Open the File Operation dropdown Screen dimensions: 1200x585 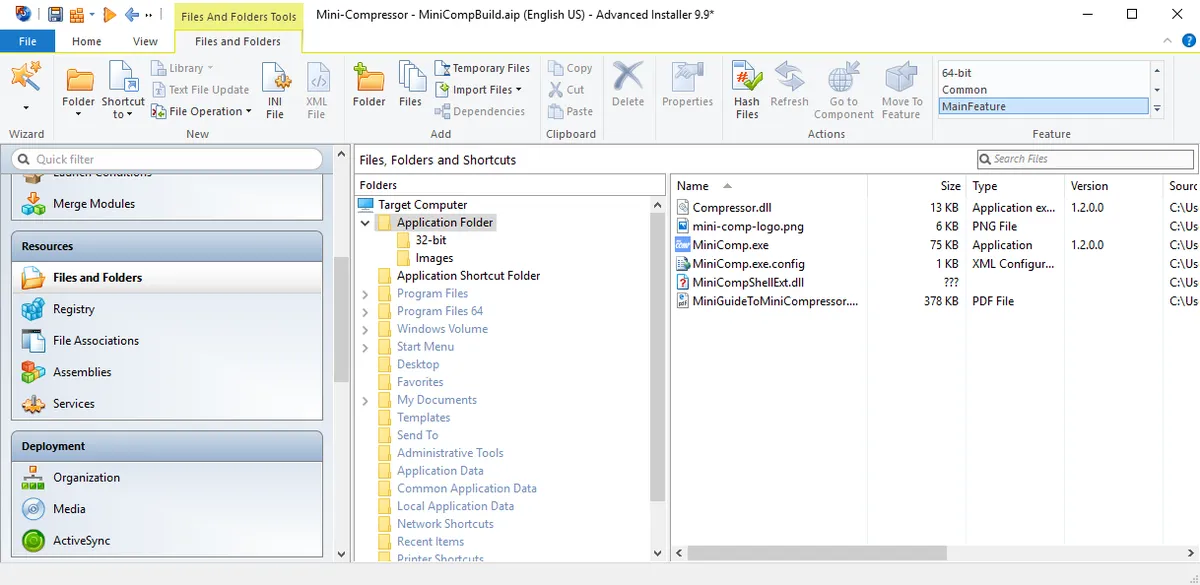click(x=202, y=111)
